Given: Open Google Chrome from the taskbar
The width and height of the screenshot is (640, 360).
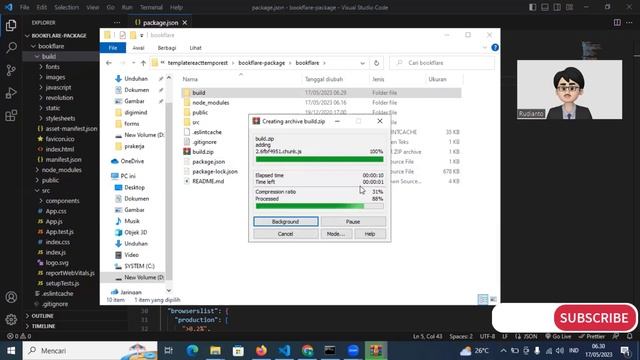Looking at the screenshot, I should 307,350.
